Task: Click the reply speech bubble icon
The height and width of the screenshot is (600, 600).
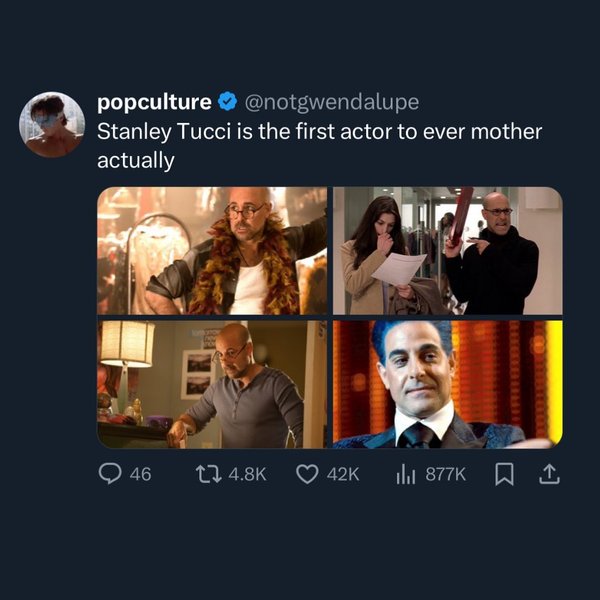Action: click(x=110, y=475)
